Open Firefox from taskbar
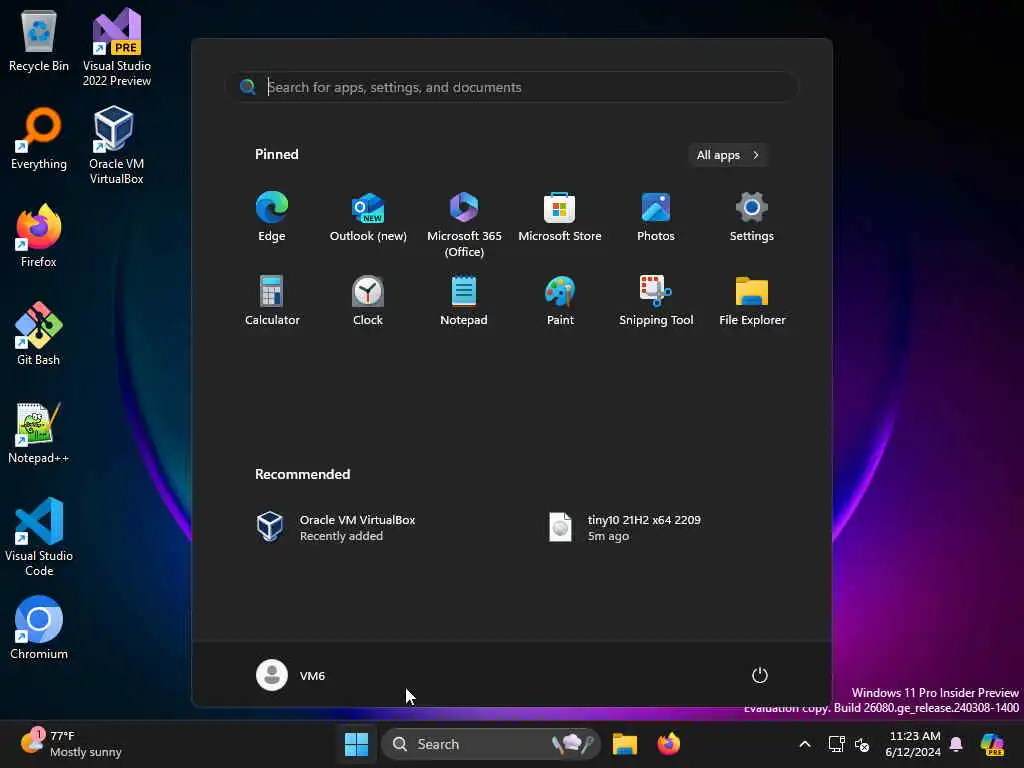Screen dimensions: 1024x768 [x=668, y=744]
